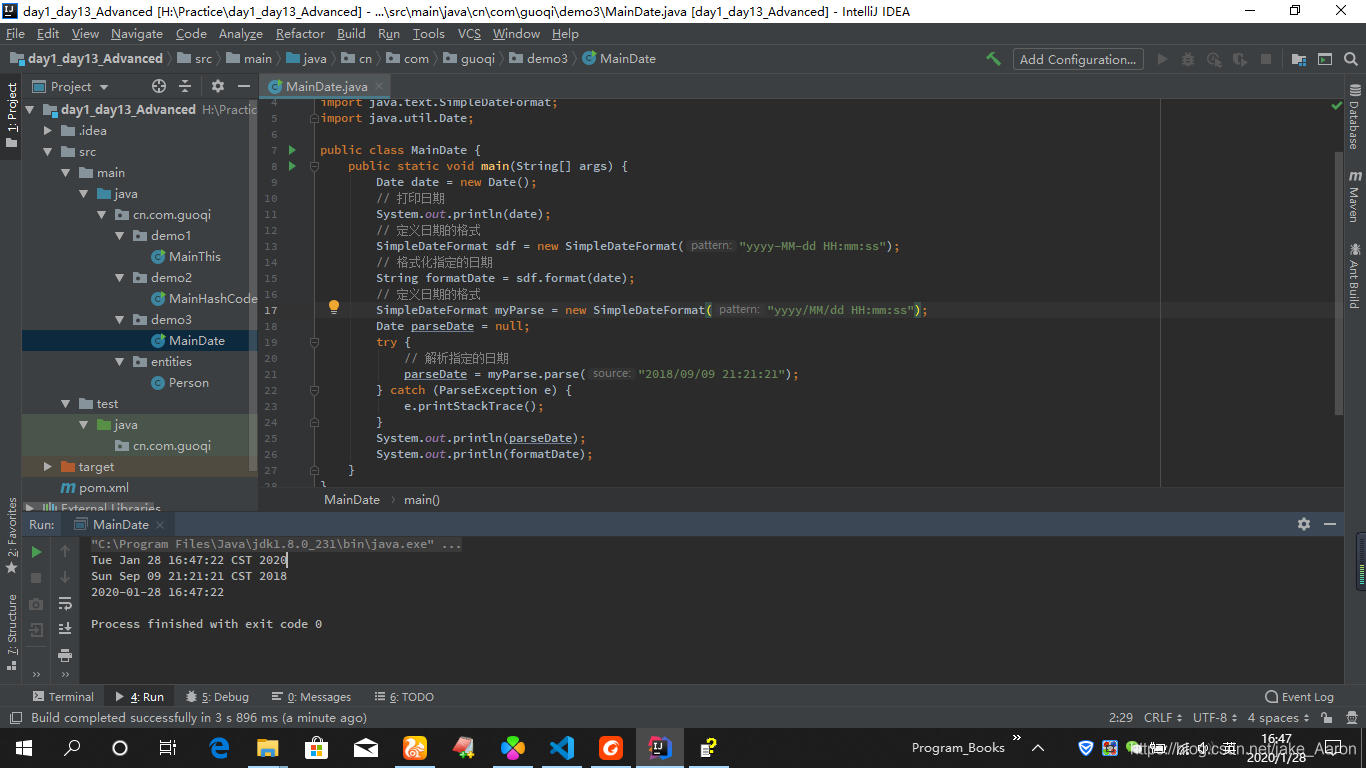1366x768 pixels.
Task: Click the green Build Project hammer icon
Action: click(993, 59)
